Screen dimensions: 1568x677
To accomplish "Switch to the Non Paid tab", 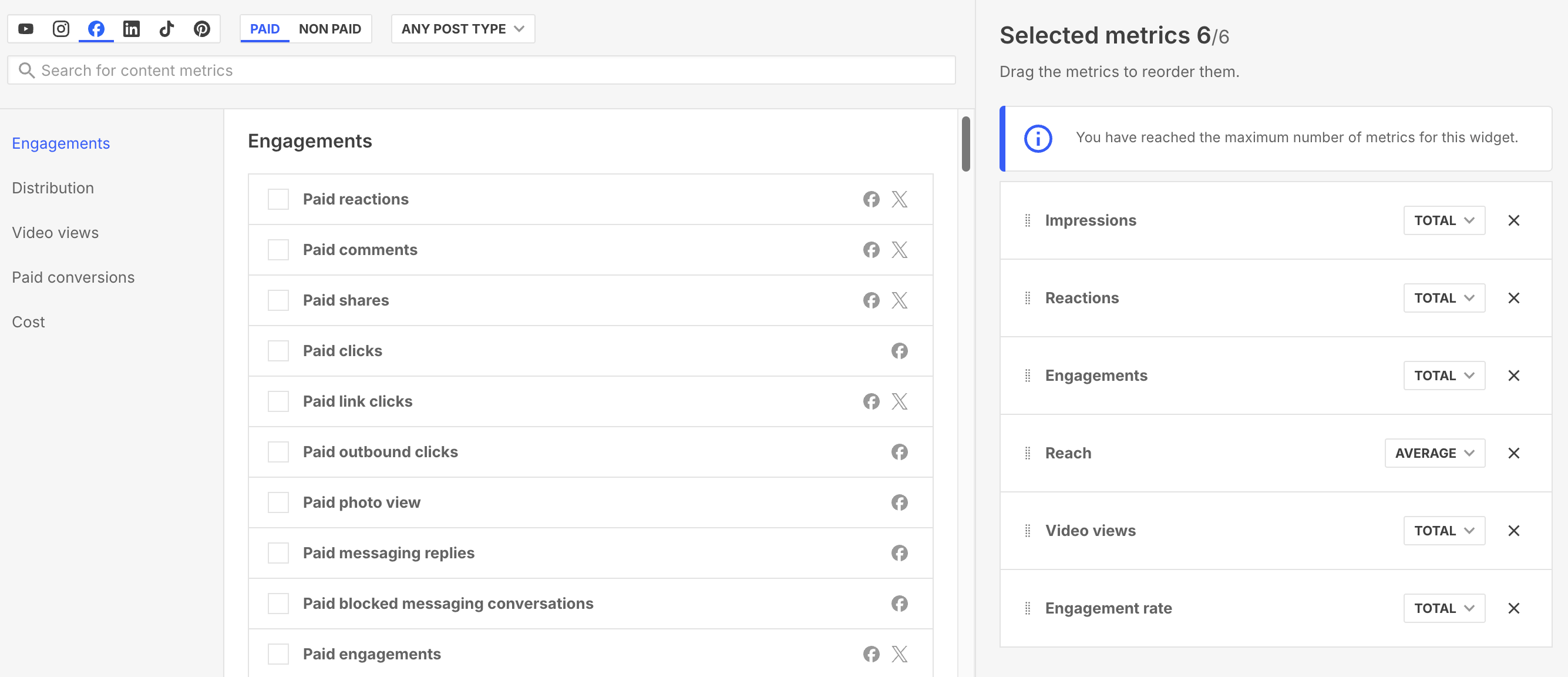I will [330, 29].
